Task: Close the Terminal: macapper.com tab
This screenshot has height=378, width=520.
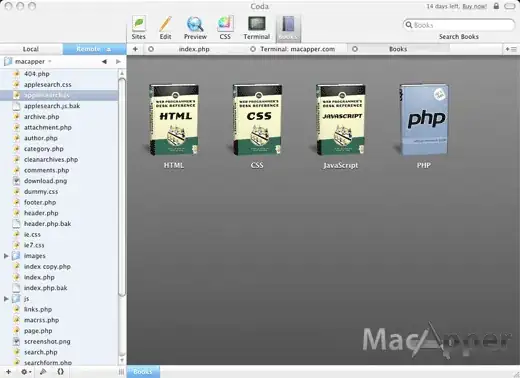Action: point(253,49)
